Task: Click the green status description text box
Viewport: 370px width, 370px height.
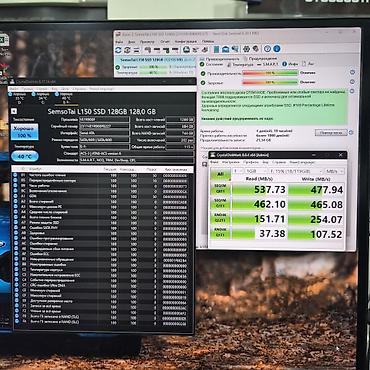Action: [x=274, y=107]
